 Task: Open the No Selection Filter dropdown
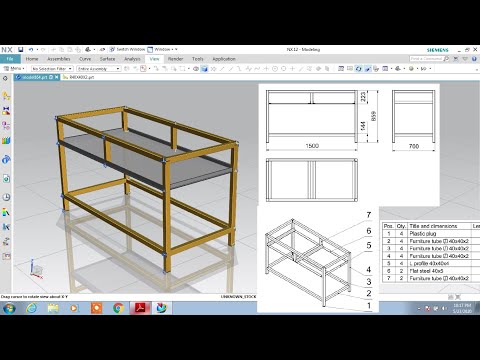point(52,69)
